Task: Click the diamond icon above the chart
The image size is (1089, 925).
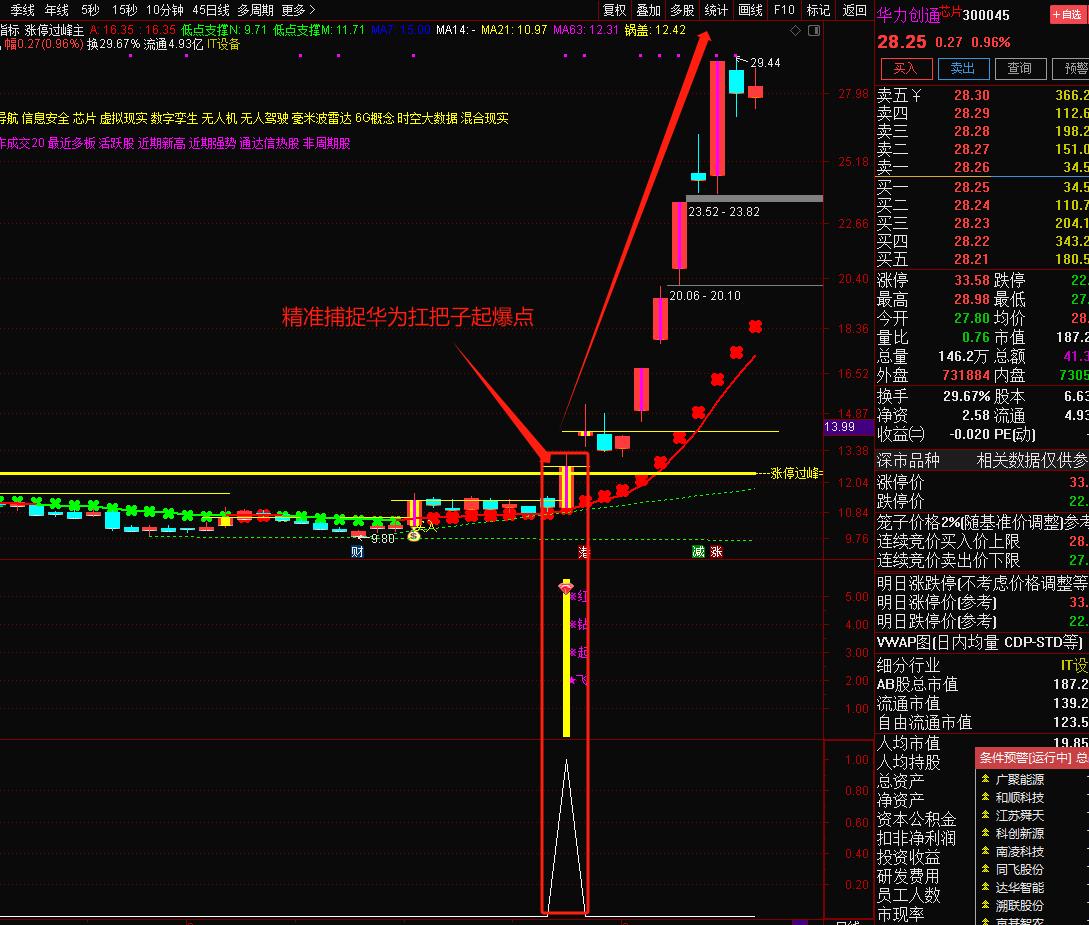Action: (x=795, y=31)
